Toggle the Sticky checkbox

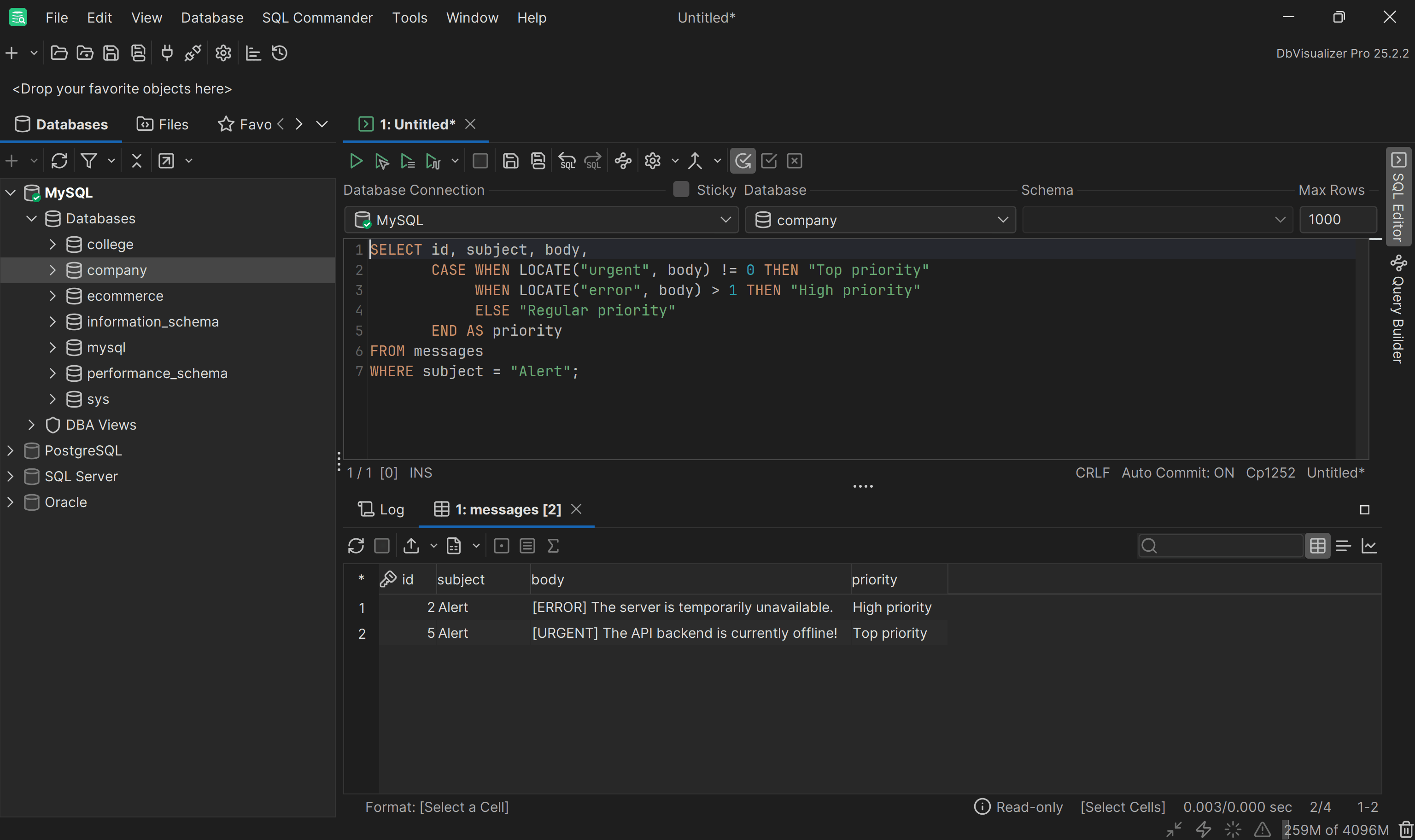point(681,190)
